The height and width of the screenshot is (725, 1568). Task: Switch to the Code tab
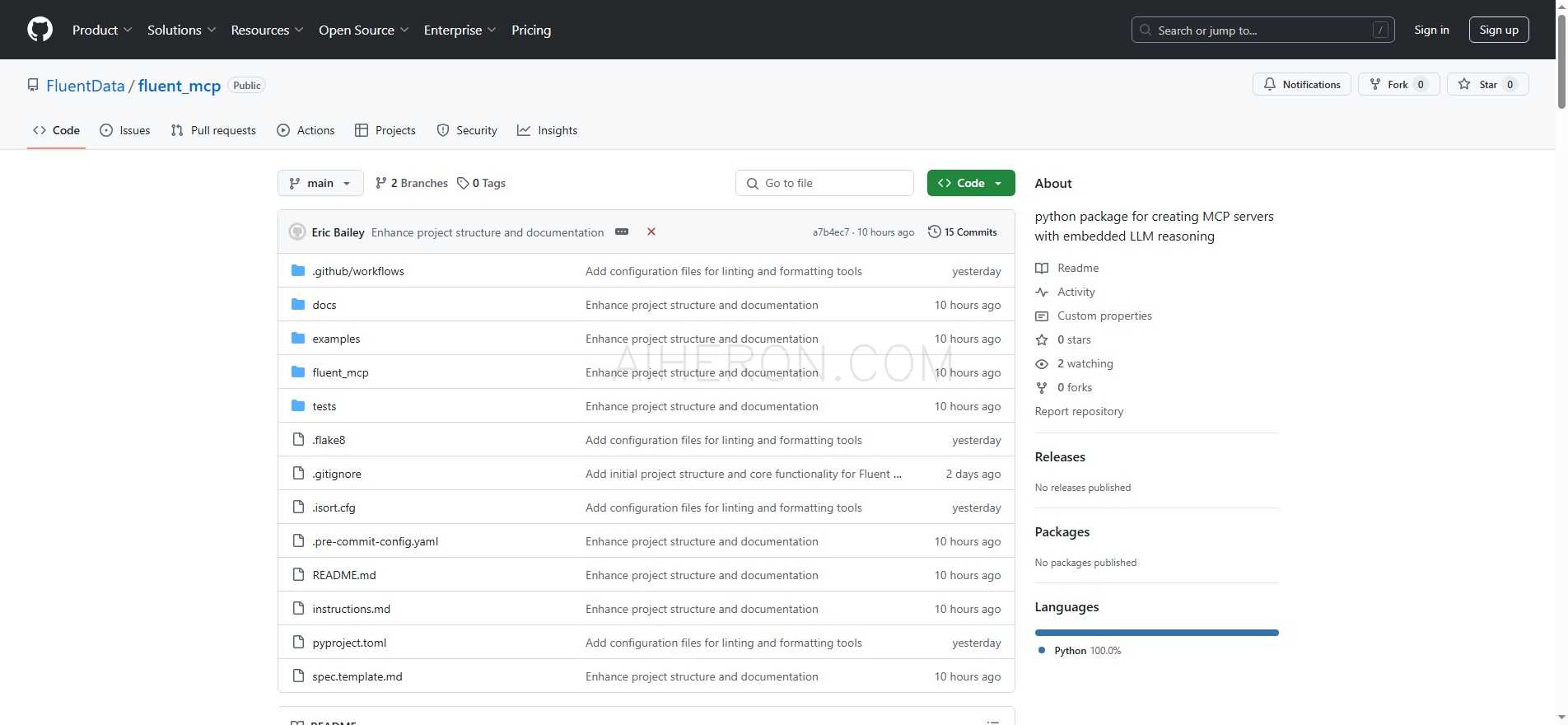[56, 130]
